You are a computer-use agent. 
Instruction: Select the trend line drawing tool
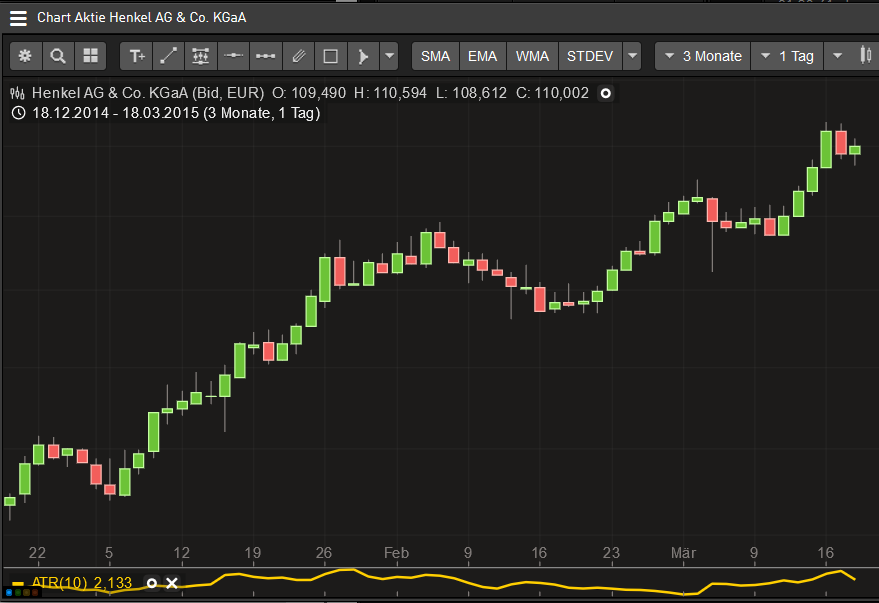[x=169, y=56]
